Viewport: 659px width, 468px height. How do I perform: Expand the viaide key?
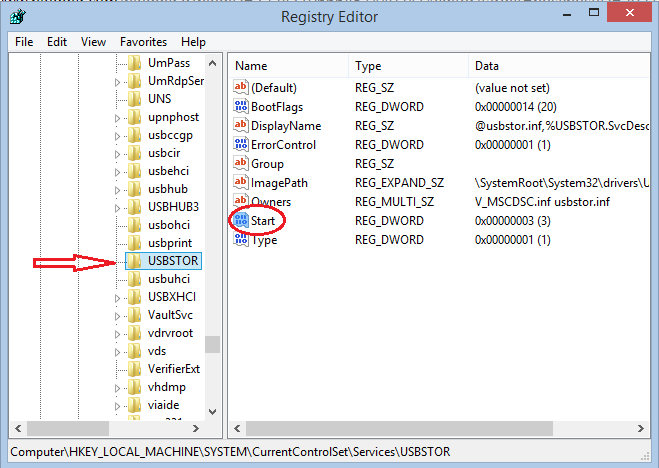118,407
